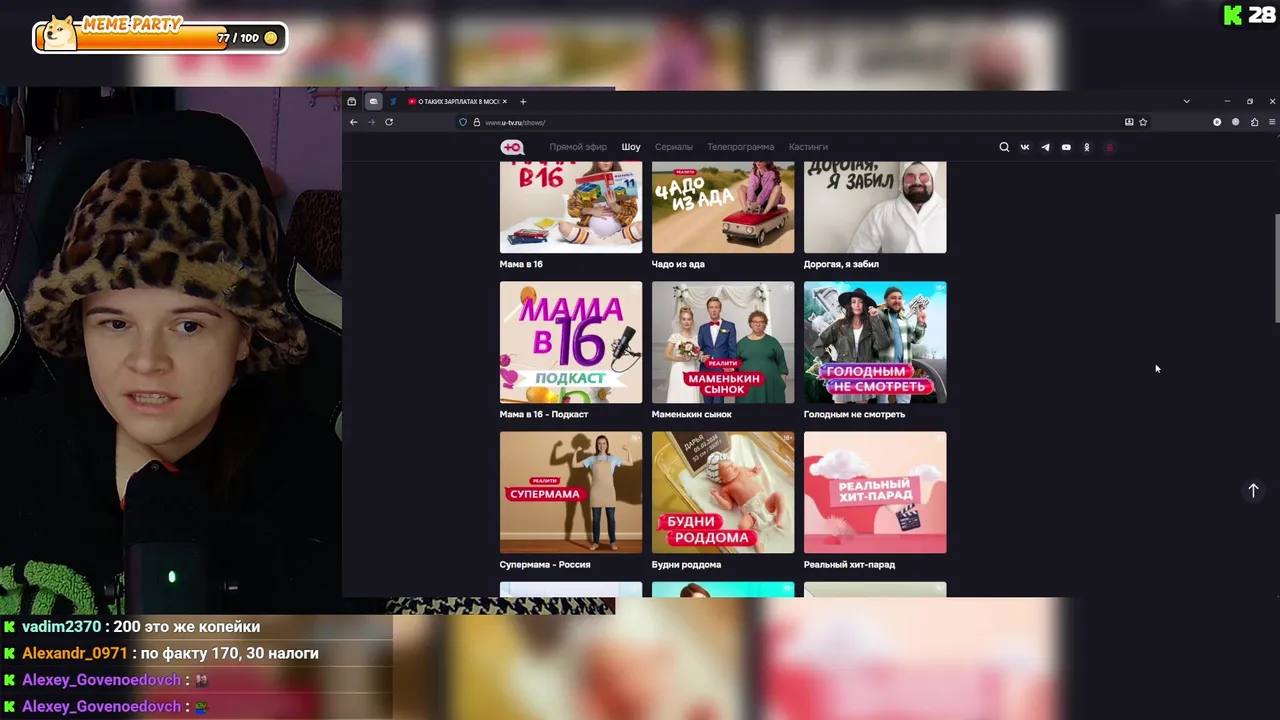Open the 'Будни роддома' title link
The height and width of the screenshot is (720, 1280).
pyautogui.click(x=686, y=564)
